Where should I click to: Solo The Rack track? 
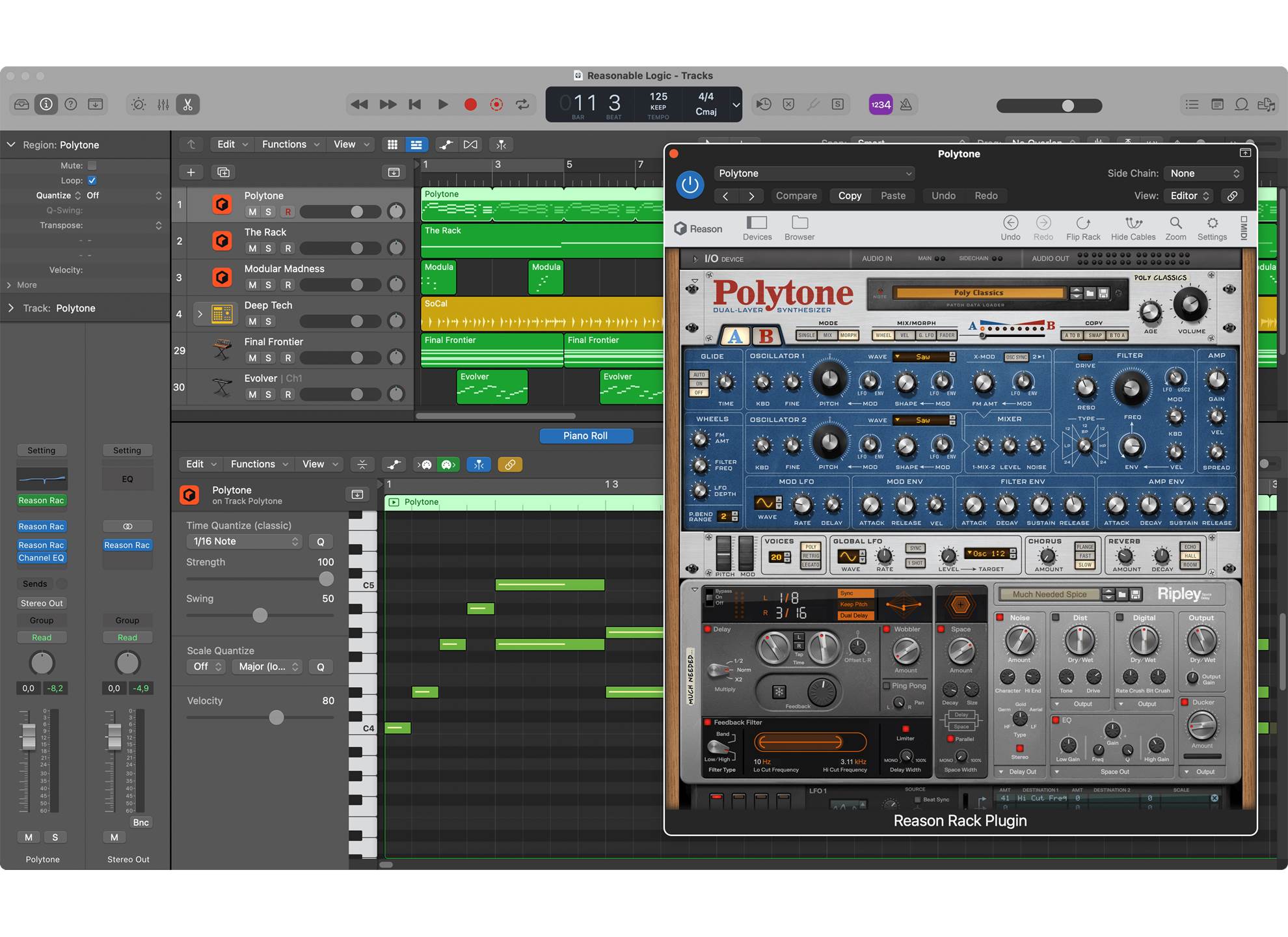click(x=269, y=249)
